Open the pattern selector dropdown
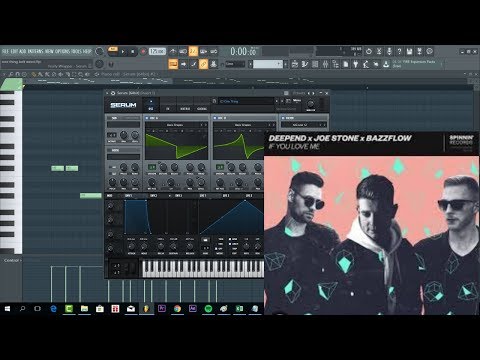This screenshot has width=480, height=360. (x=268, y=64)
